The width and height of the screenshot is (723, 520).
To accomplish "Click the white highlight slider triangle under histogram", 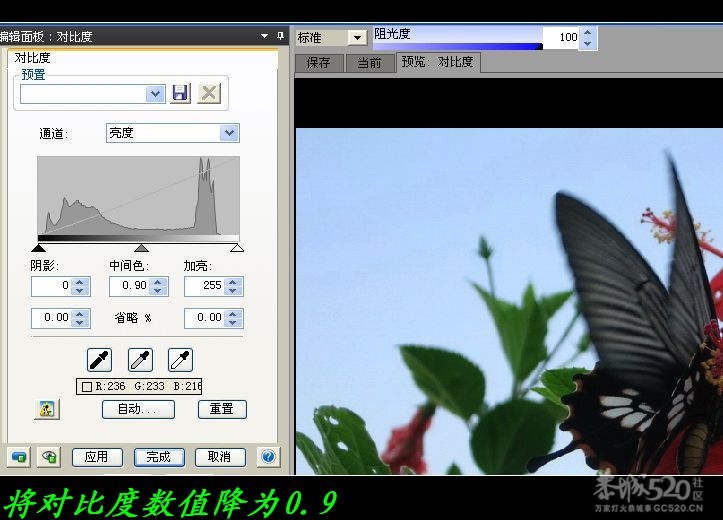I will pyautogui.click(x=237, y=248).
